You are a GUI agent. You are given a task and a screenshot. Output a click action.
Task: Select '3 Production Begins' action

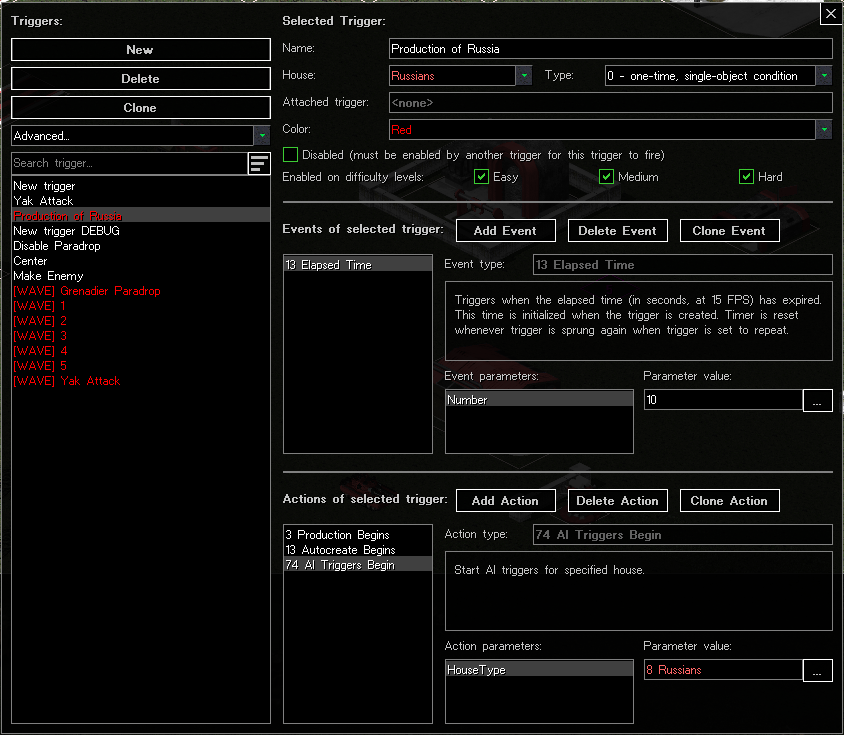point(358,535)
